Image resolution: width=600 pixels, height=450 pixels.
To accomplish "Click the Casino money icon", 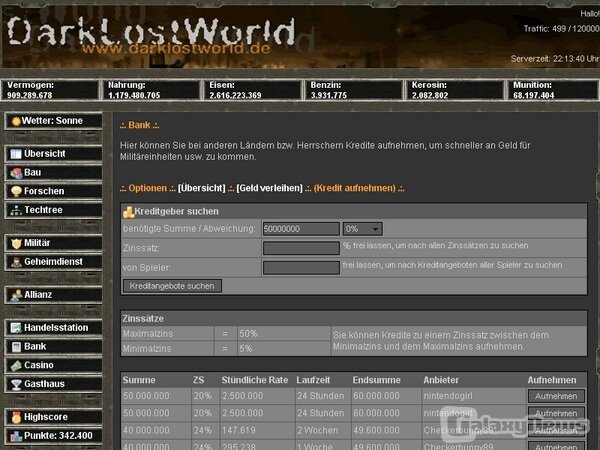I will point(16,365).
